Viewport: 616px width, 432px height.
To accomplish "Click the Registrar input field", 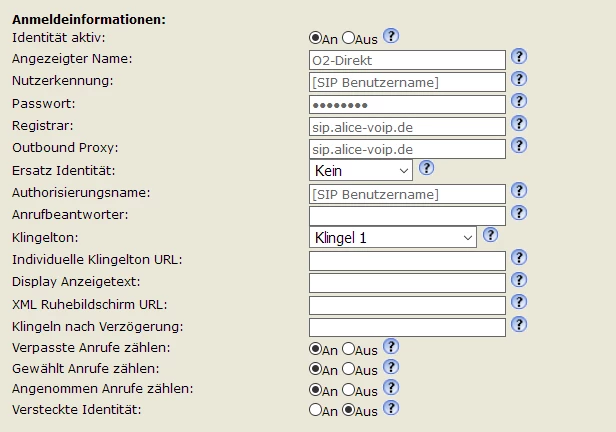I will (x=407, y=127).
